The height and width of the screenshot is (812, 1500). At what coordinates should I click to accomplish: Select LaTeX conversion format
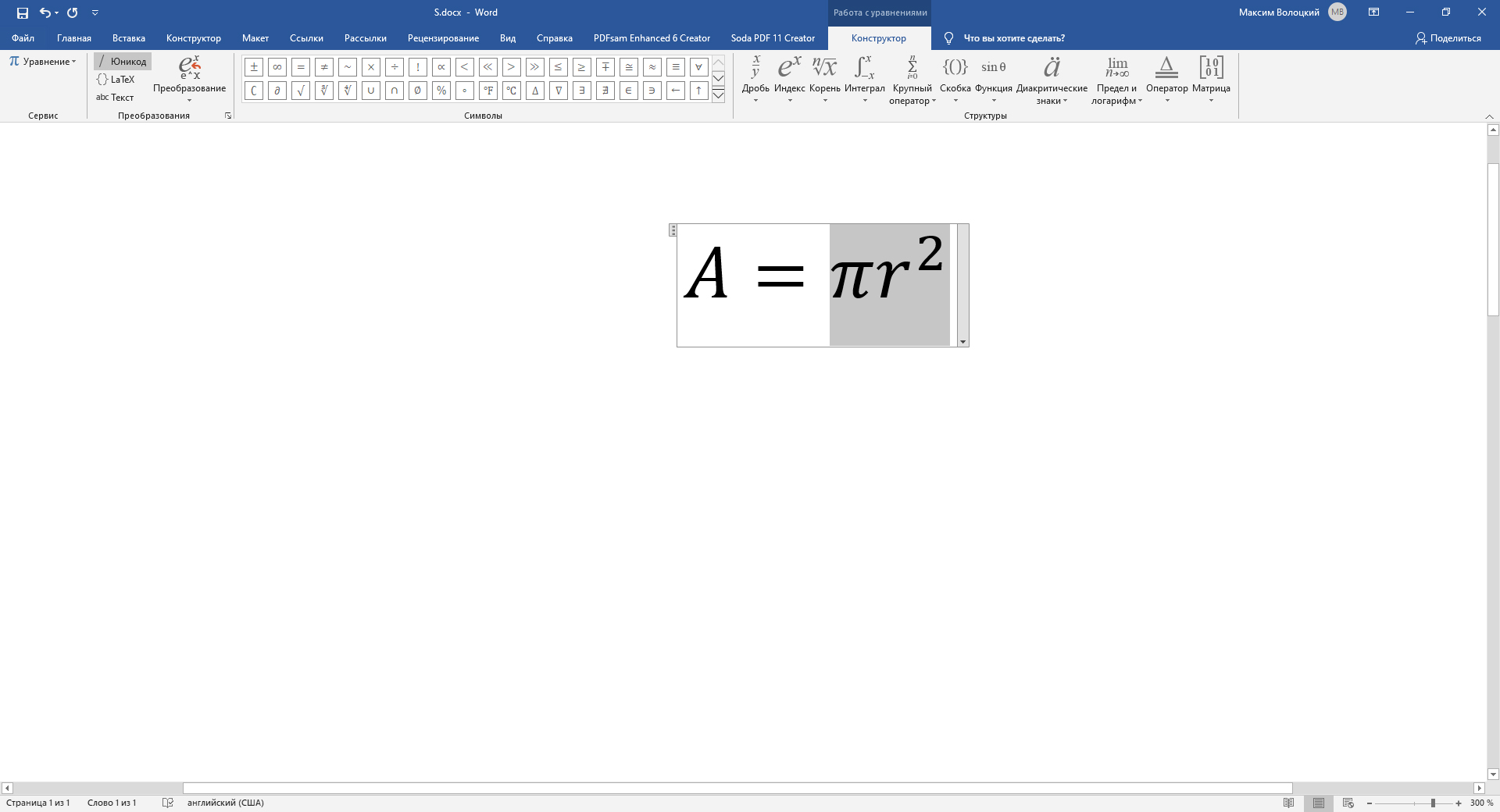point(116,80)
